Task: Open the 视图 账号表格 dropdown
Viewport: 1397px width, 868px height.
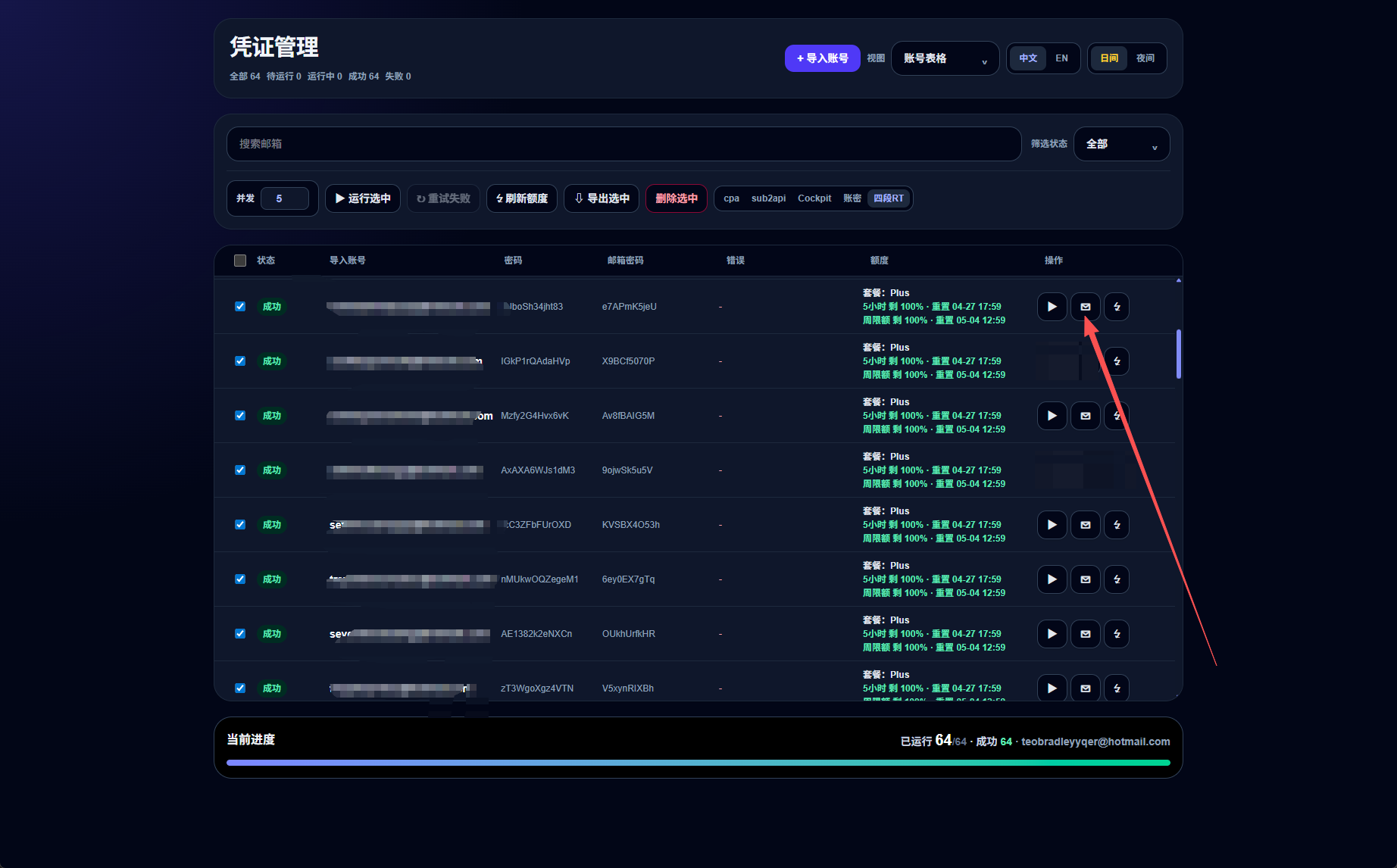Action: [945, 58]
